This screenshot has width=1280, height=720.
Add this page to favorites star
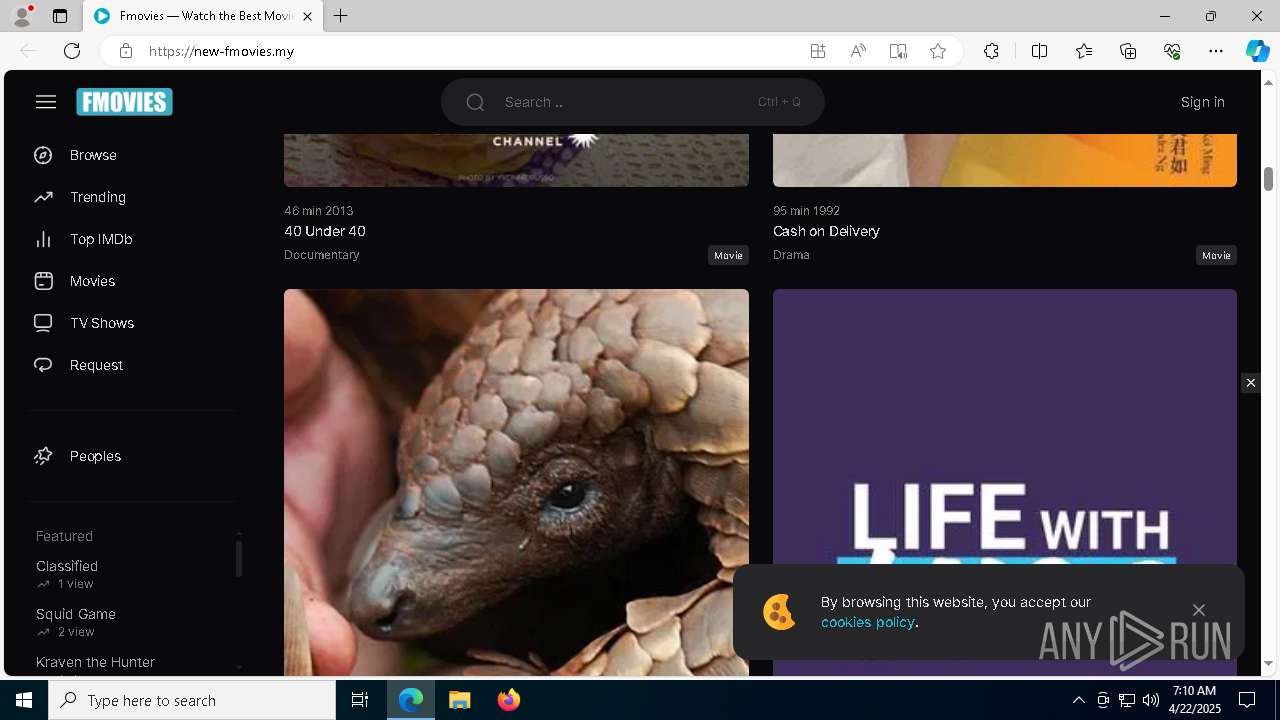(937, 51)
